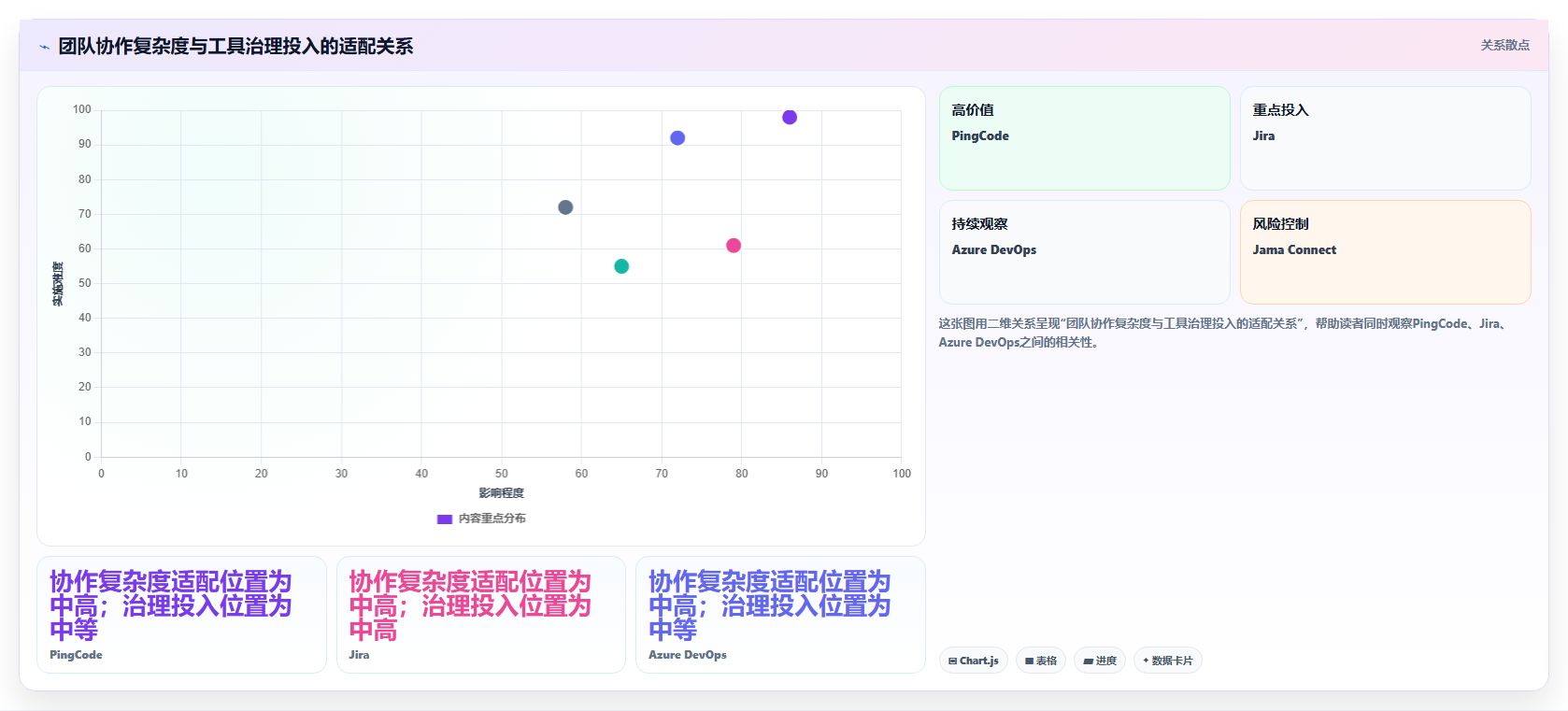1568x711 pixels.
Task: Open the 风险控制 Jama Connect quadrant card
Action: 1385,252
